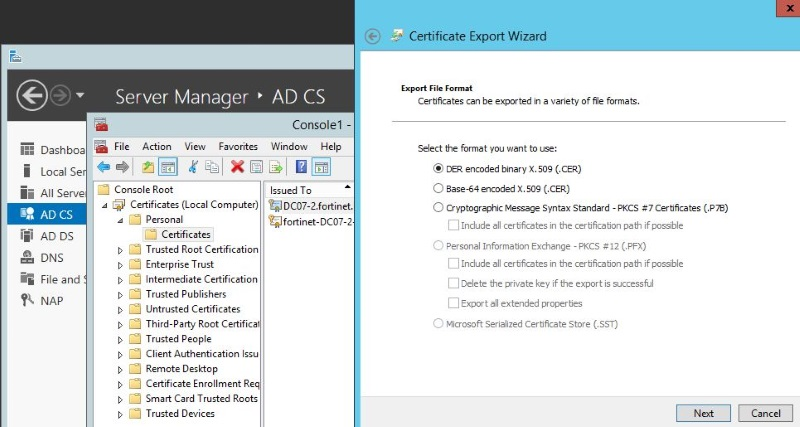The height and width of the screenshot is (427, 800).
Task: Click Server Manager back navigation arrow
Action: [x=32, y=95]
